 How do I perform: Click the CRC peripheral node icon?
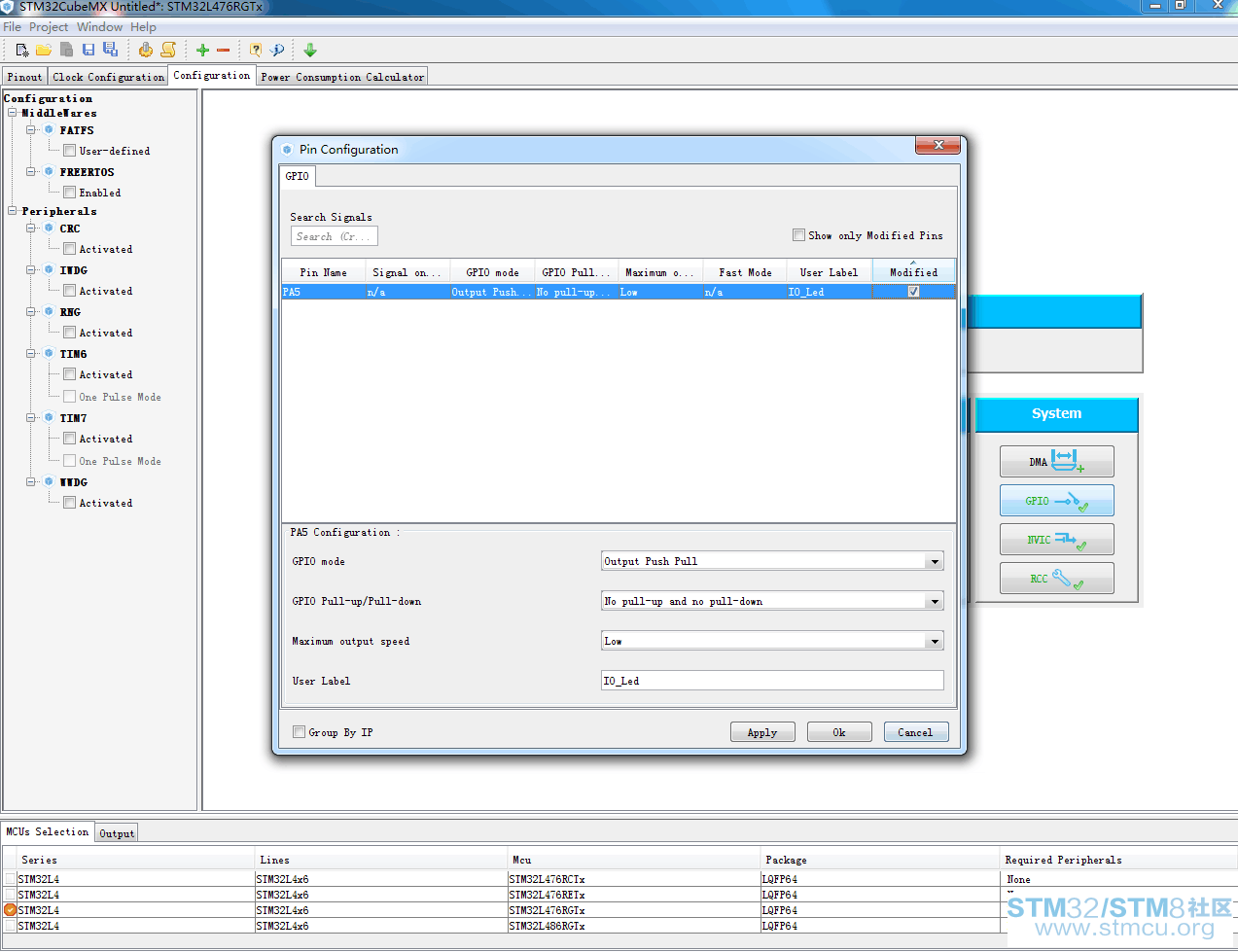(x=49, y=228)
